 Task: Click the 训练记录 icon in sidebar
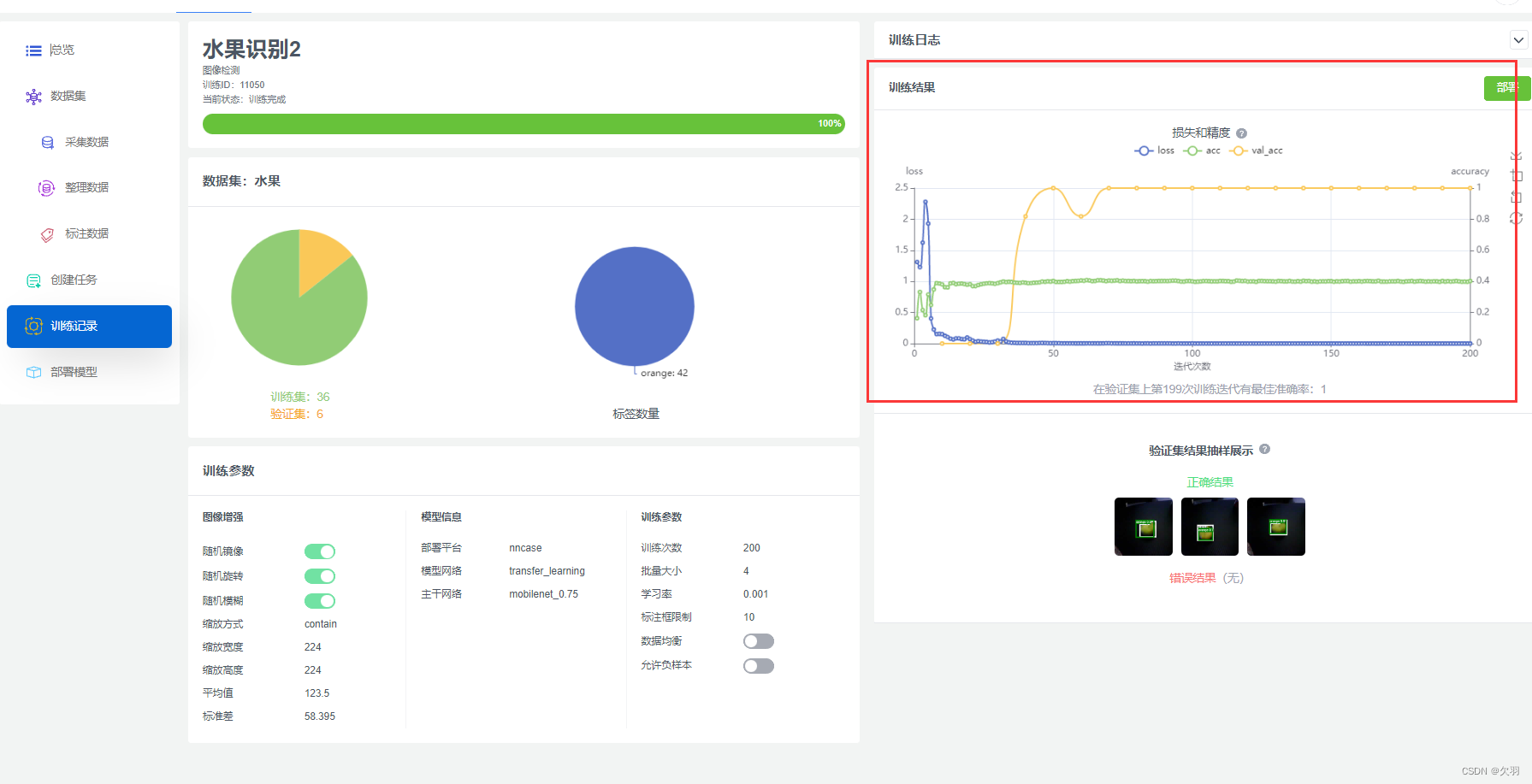click(33, 326)
